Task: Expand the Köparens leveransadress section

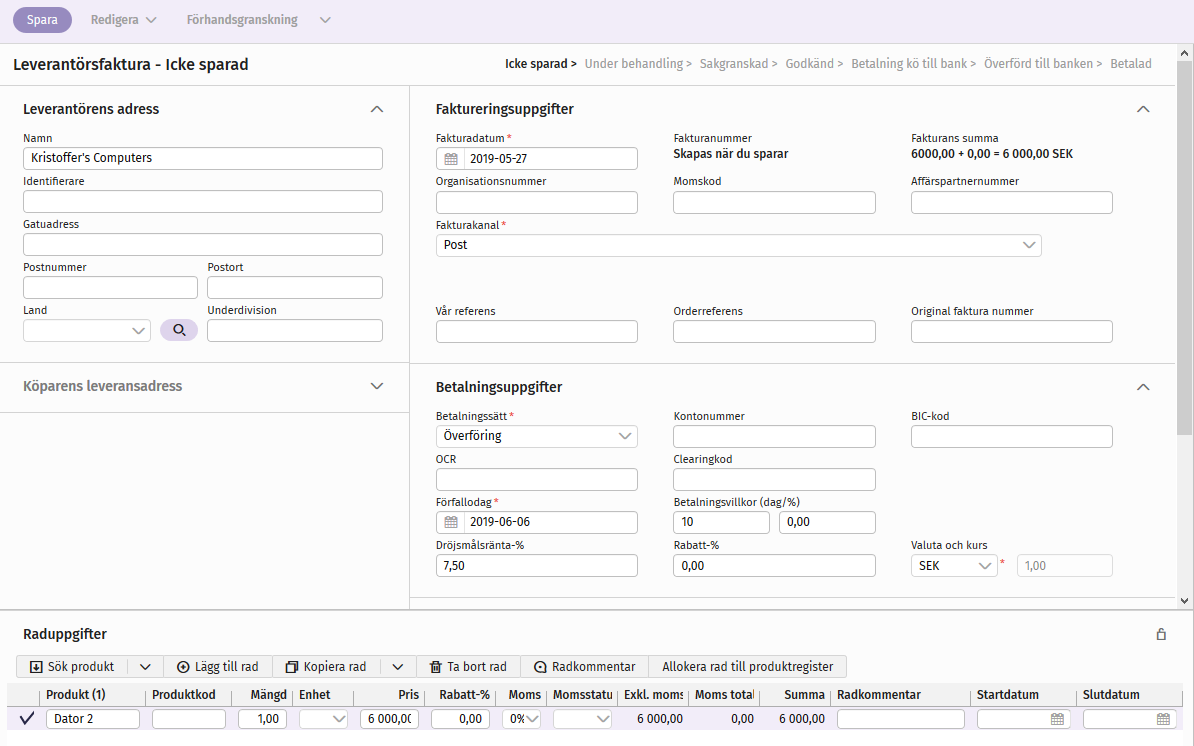Action: tap(376, 386)
